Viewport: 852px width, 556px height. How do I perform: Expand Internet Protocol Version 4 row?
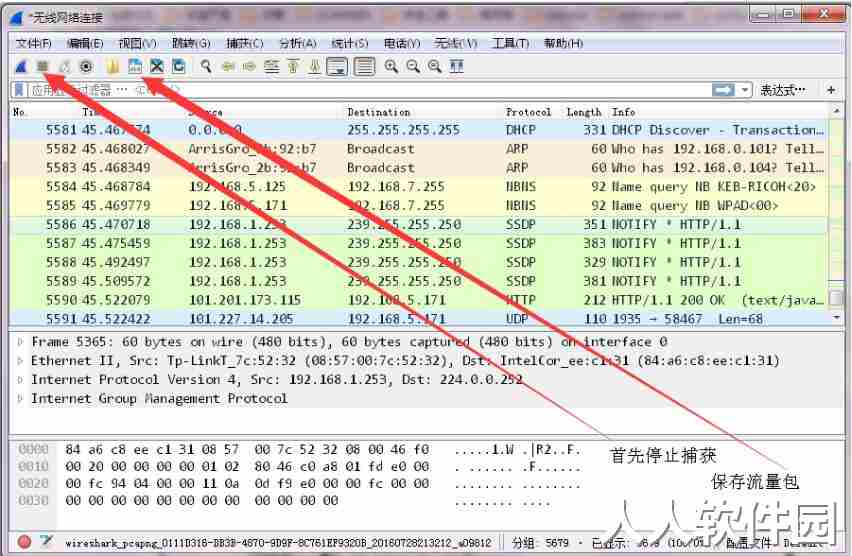coord(20,380)
